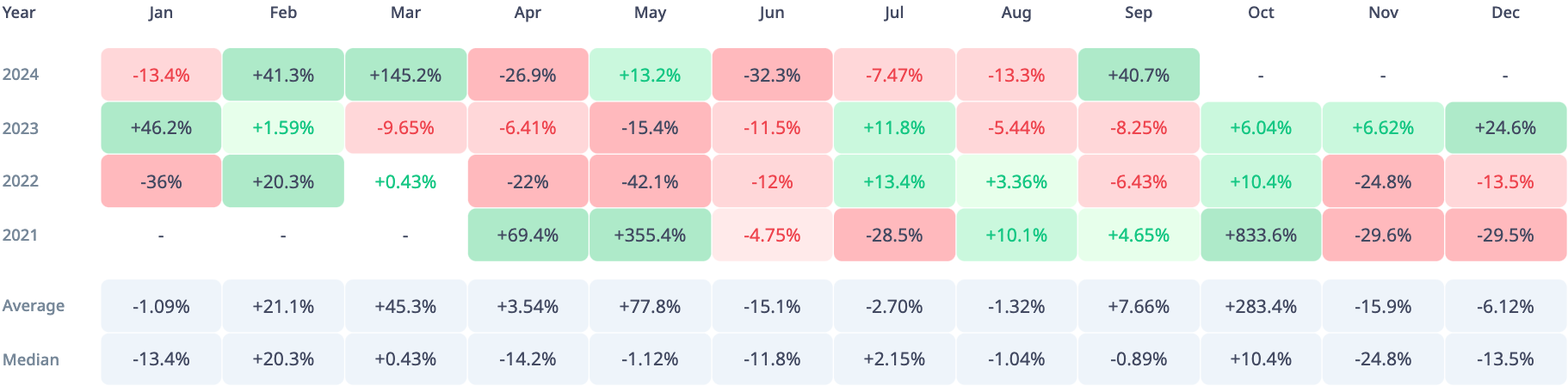Select the 2024 June -32.3% cell
Screen dimensions: 1568x386
point(772,75)
